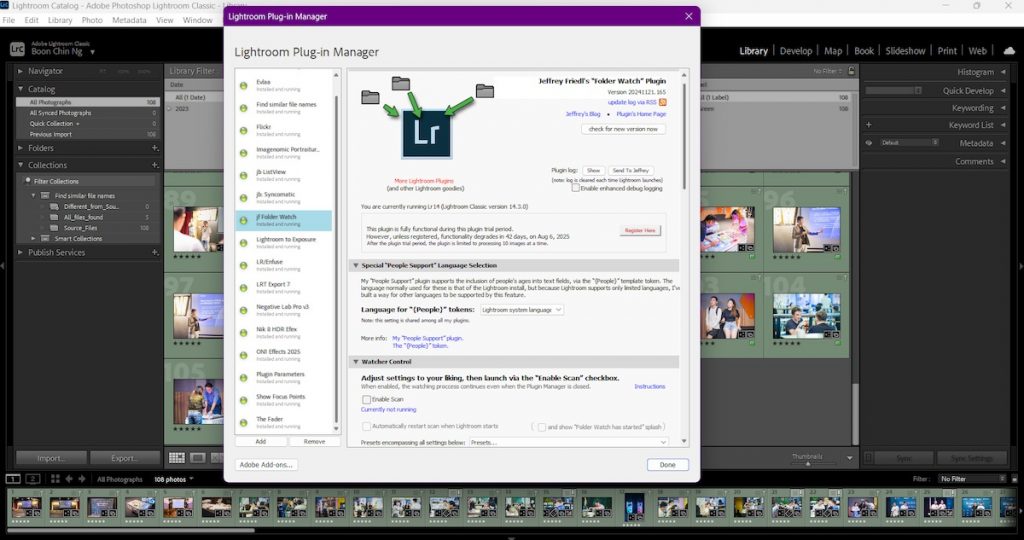Check automatically restart scan when Lightroom starts
The image size is (1024, 540).
click(x=366, y=426)
